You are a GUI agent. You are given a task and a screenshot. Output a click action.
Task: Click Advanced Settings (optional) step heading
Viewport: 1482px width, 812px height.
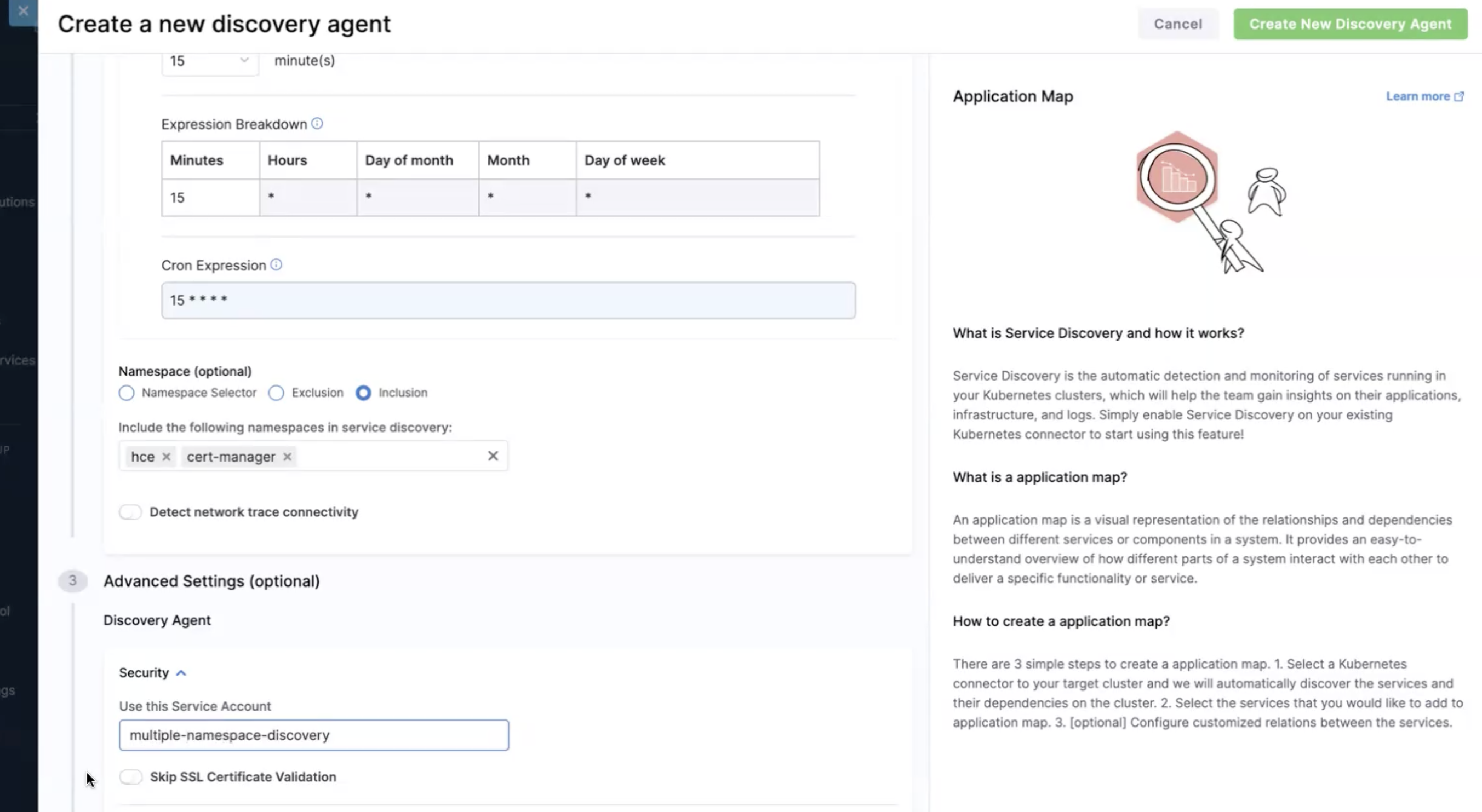click(x=211, y=581)
